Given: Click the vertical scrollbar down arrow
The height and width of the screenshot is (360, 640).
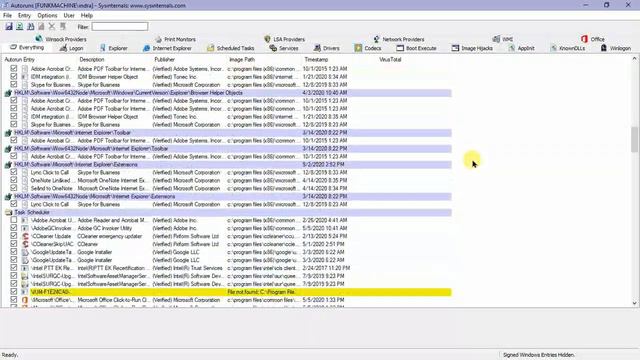Looking at the screenshot, I should click(x=634, y=303).
